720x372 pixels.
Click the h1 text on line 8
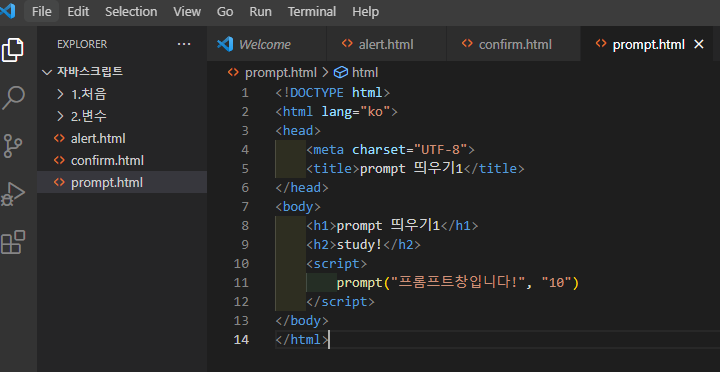pyautogui.click(x=388, y=225)
